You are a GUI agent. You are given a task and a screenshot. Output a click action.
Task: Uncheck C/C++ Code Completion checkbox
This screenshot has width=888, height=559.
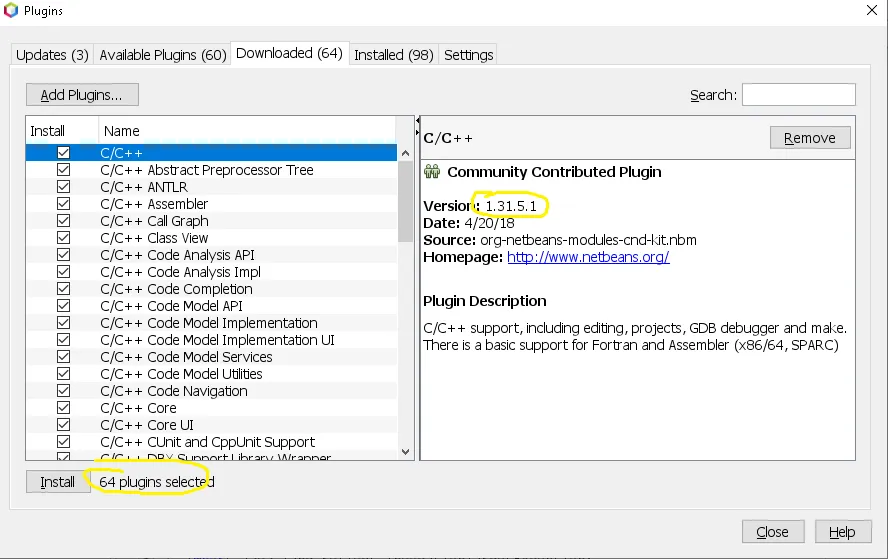(63, 288)
